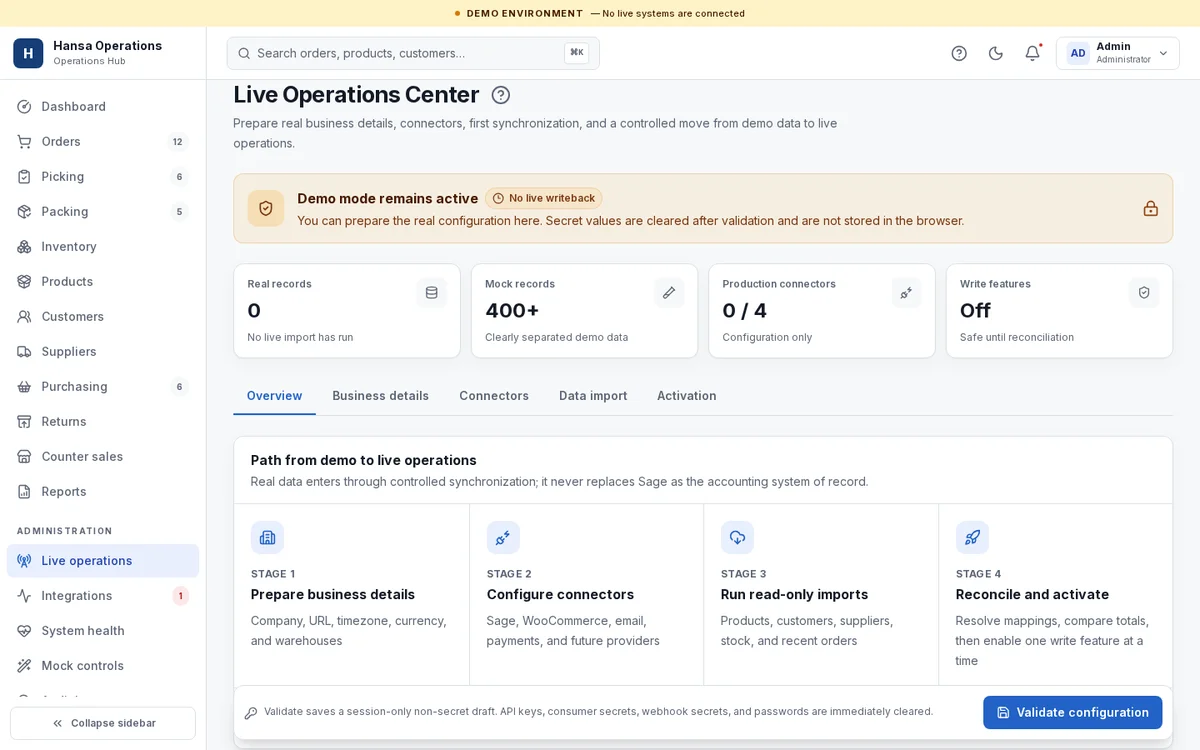Focus the search orders, products, customers field

click(413, 53)
